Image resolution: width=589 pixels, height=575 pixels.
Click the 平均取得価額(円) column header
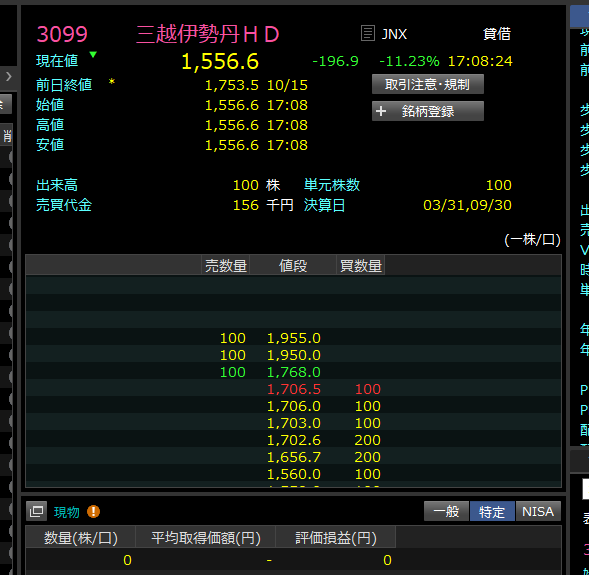click(206, 538)
